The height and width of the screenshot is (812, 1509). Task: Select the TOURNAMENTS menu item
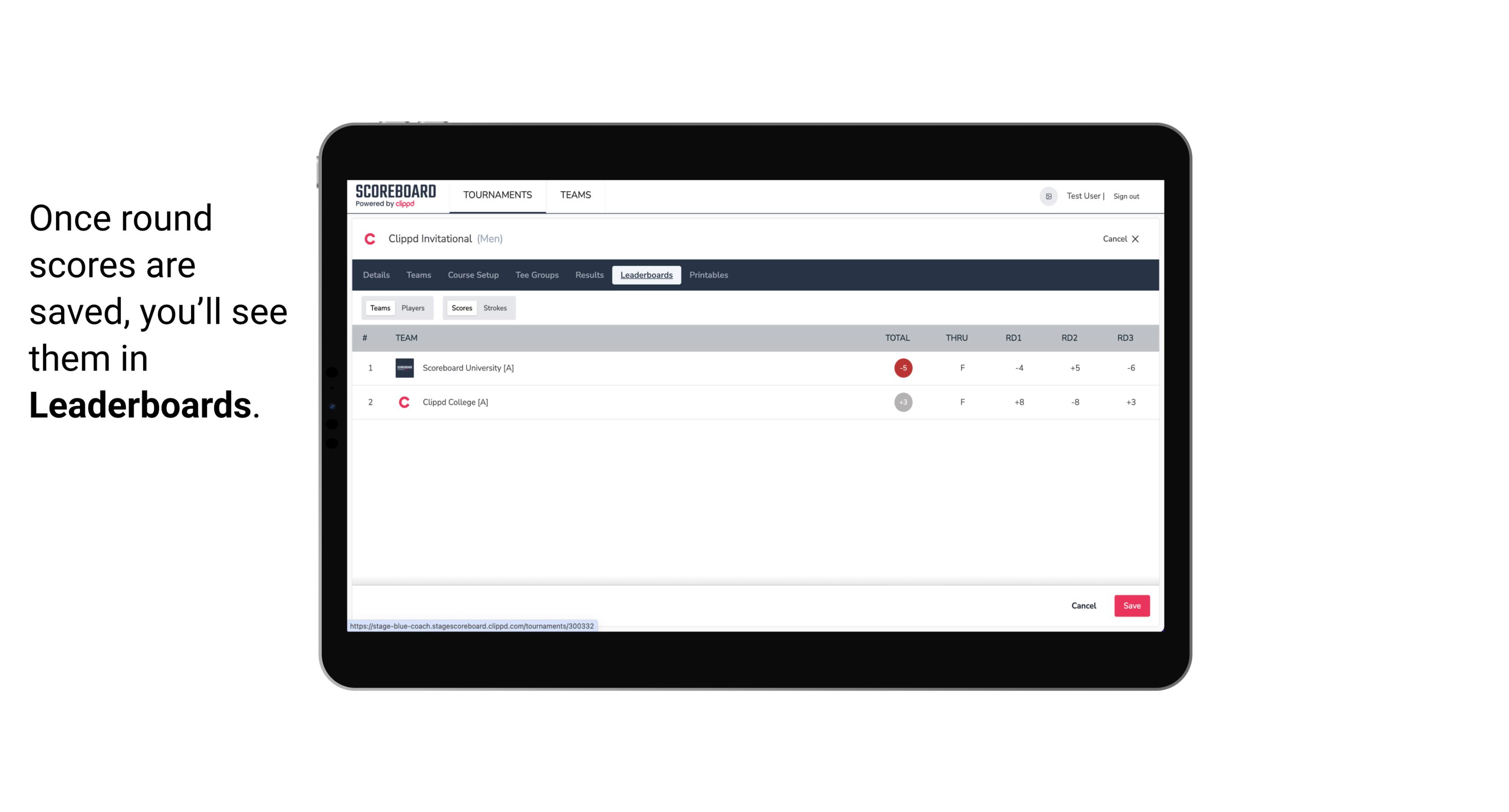[x=498, y=195]
